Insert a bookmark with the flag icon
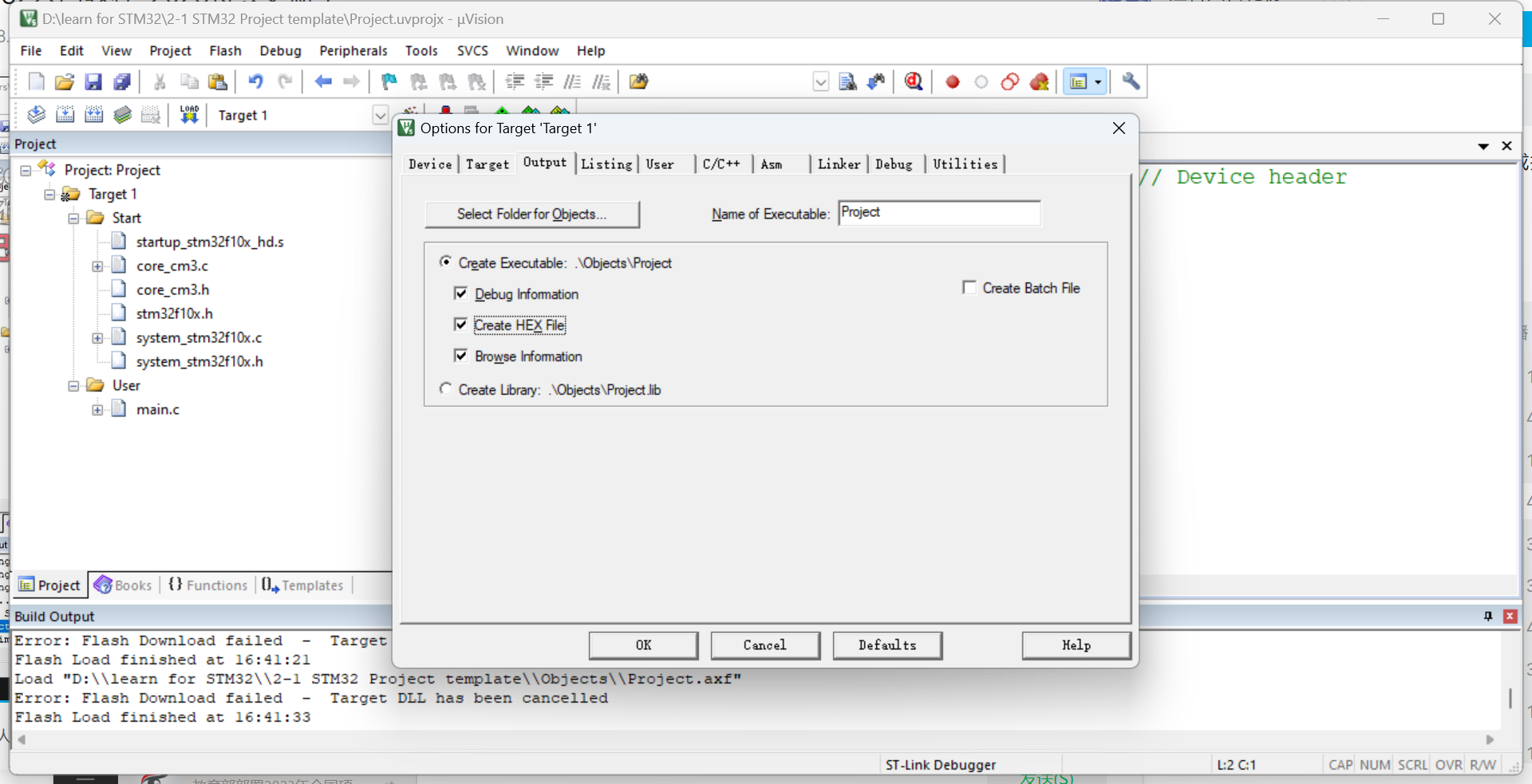This screenshot has height=784, width=1532. [389, 81]
